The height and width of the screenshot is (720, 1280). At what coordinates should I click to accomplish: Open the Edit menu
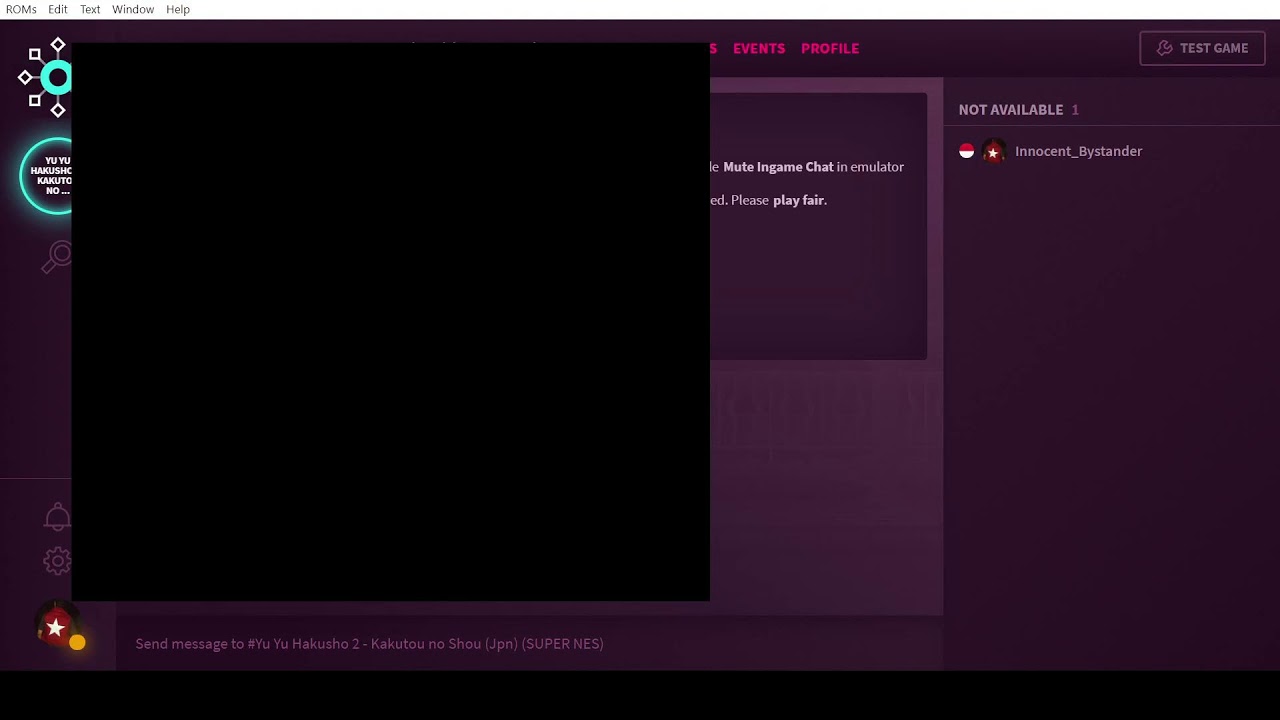(x=58, y=9)
